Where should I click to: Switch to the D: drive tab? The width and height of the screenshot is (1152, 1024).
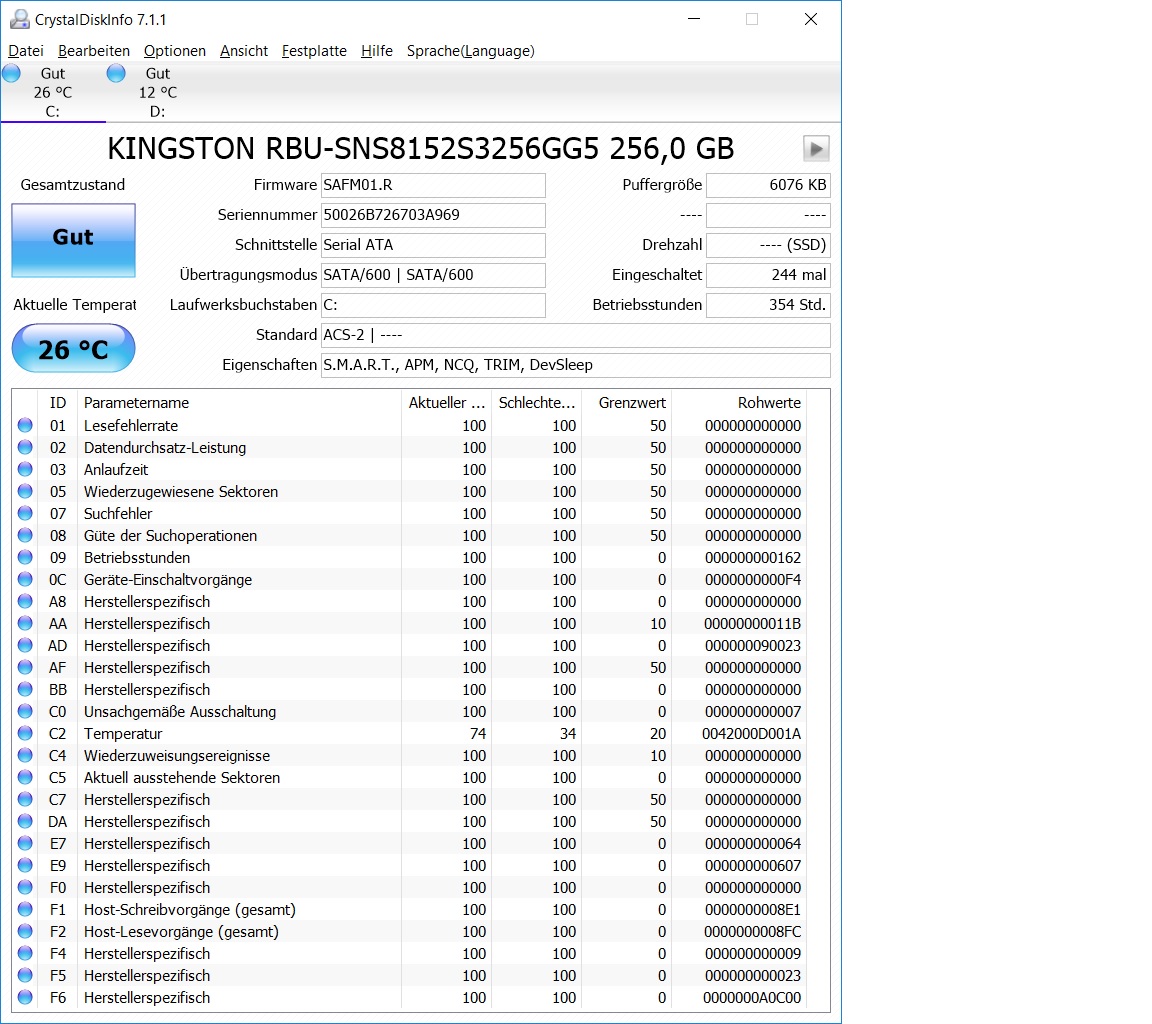[157, 92]
